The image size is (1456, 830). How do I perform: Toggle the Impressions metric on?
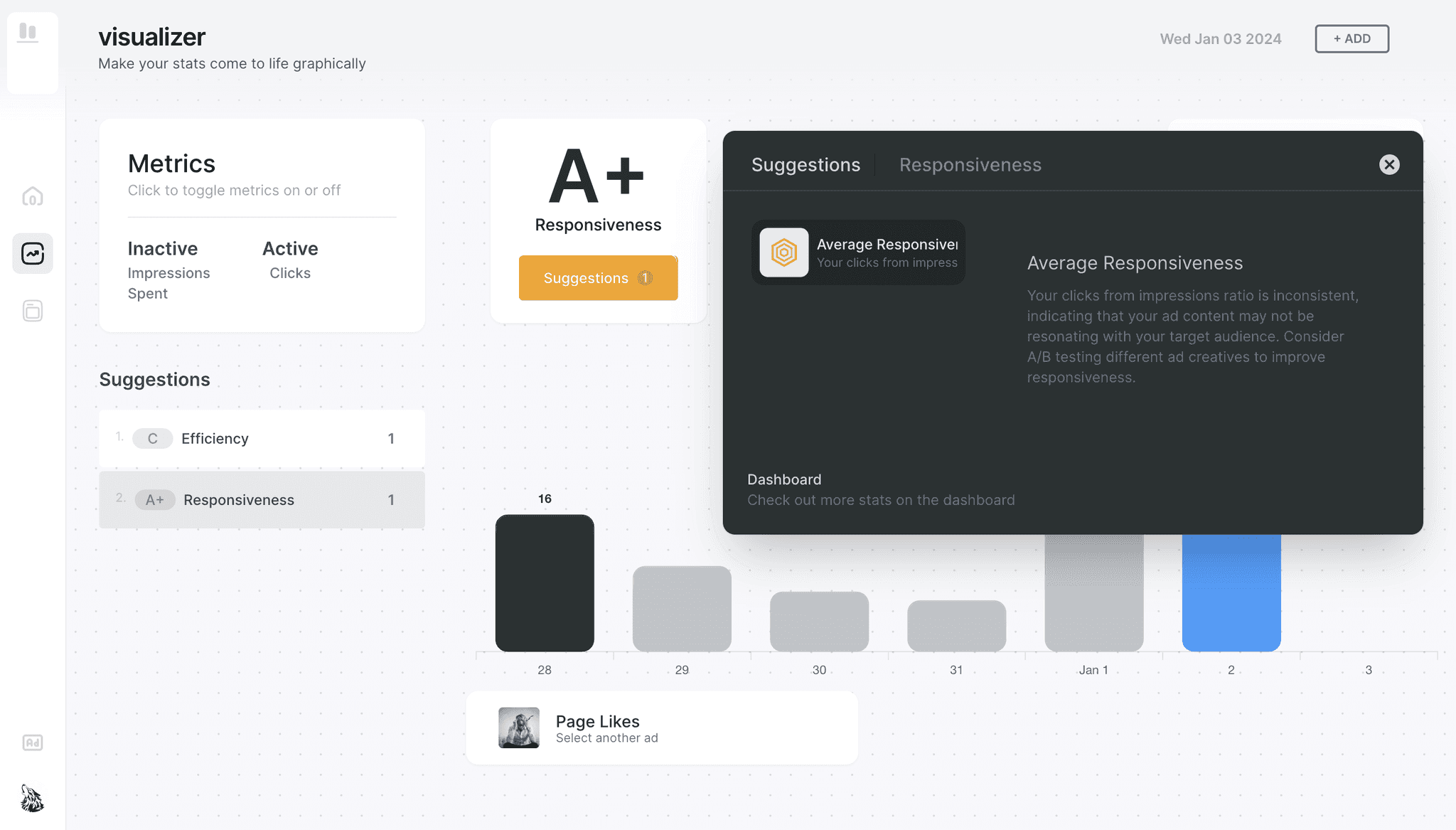[x=168, y=273]
